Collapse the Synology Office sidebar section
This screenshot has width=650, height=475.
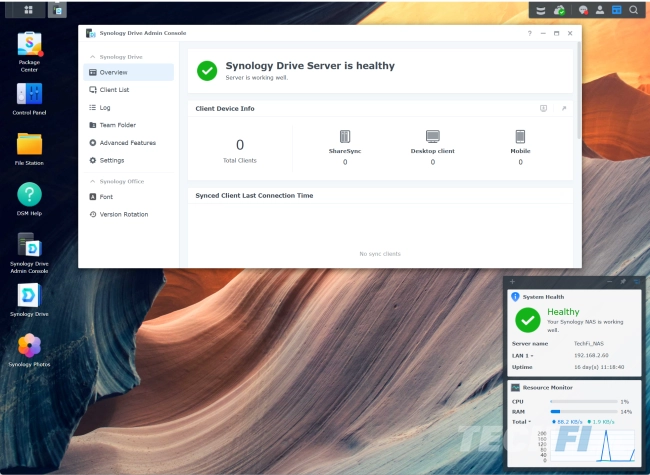click(x=92, y=182)
